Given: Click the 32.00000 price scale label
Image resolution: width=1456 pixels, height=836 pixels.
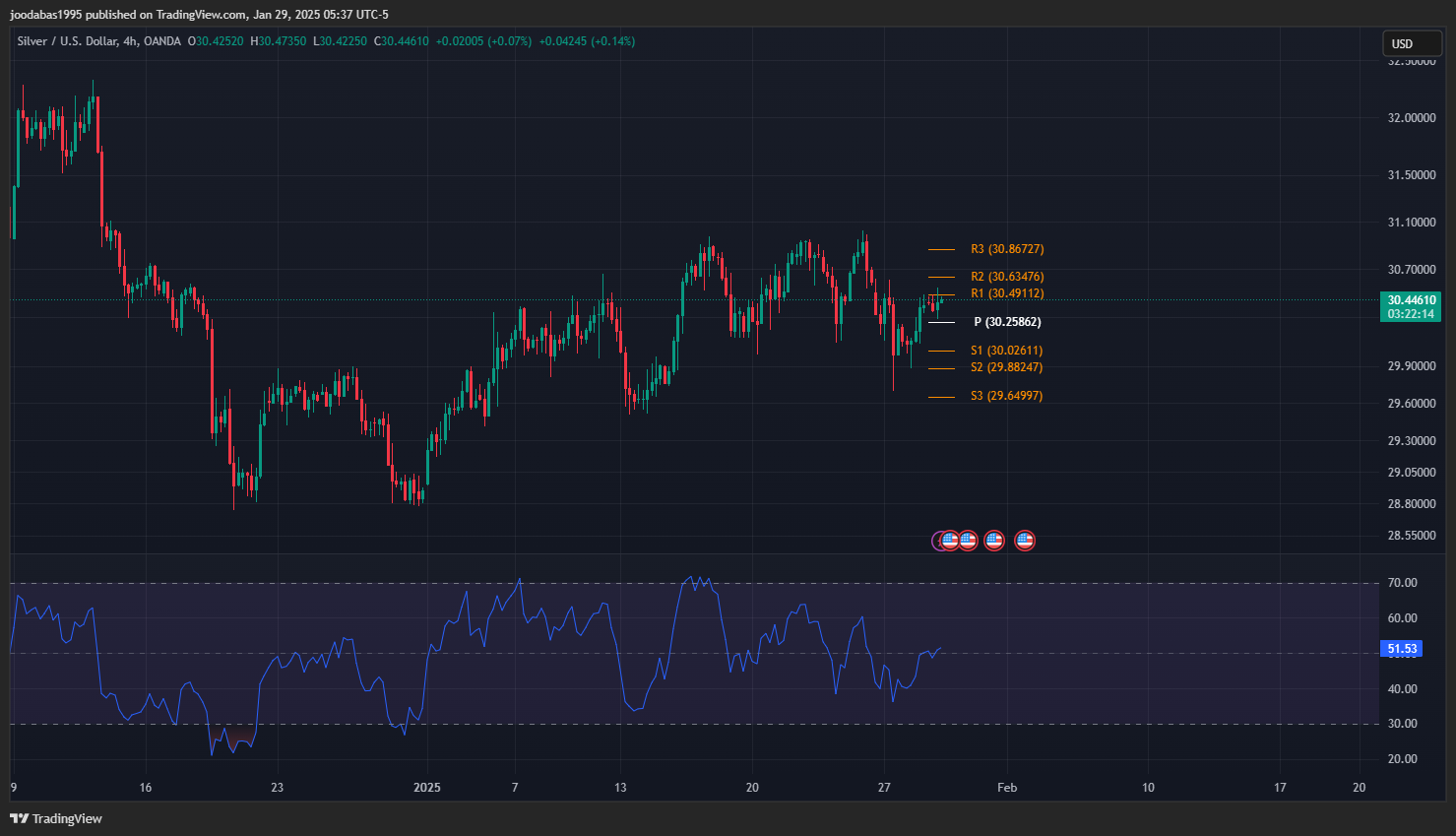Looking at the screenshot, I should tap(1411, 118).
